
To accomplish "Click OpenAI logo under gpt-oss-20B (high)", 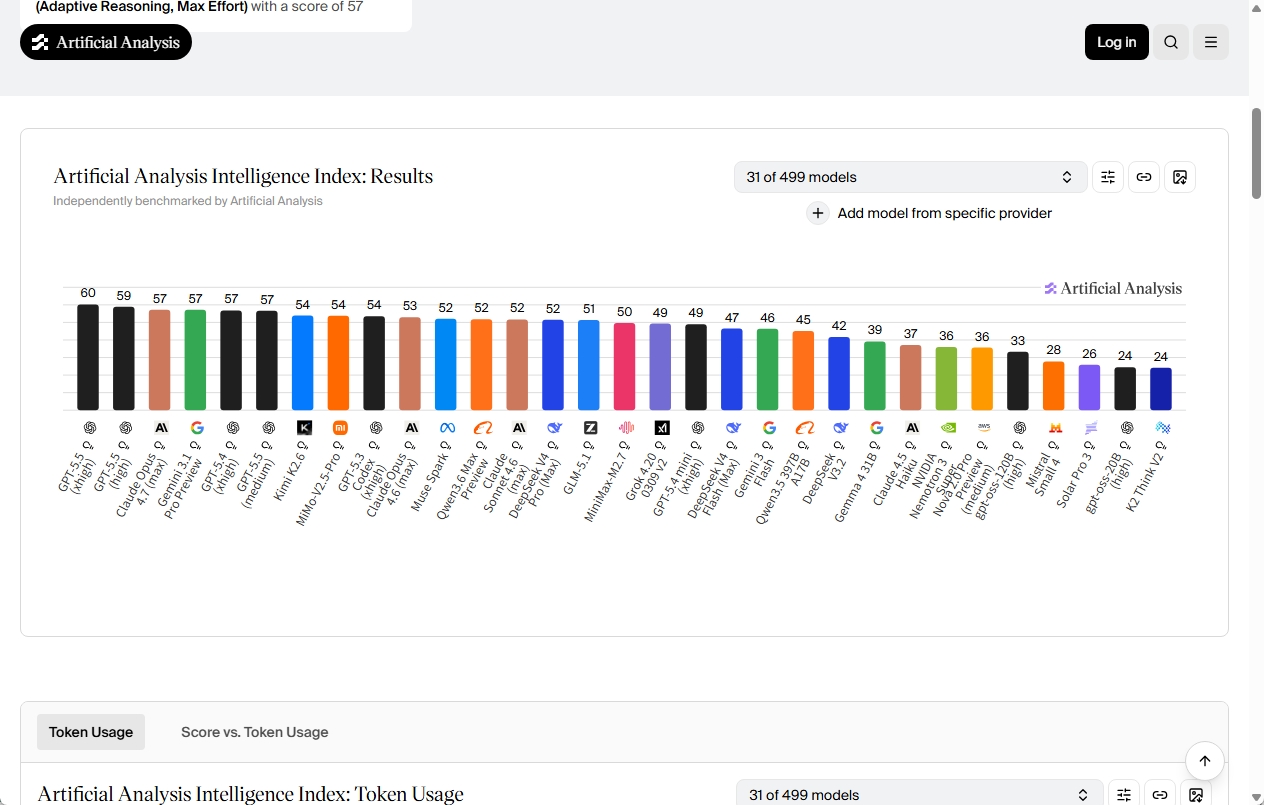I will [x=1126, y=427].
